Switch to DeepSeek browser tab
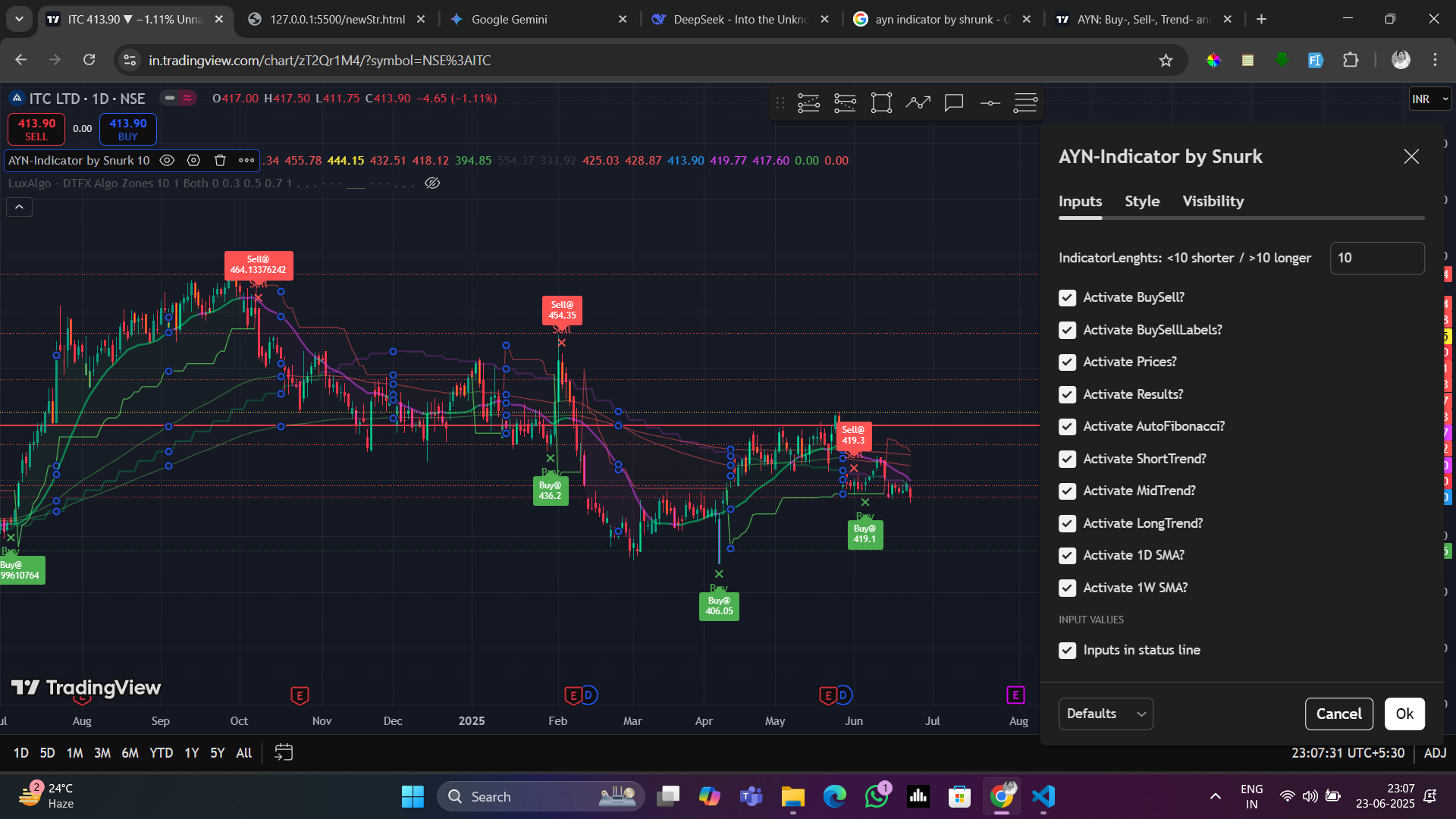Image resolution: width=1456 pixels, height=819 pixels. coord(741,19)
